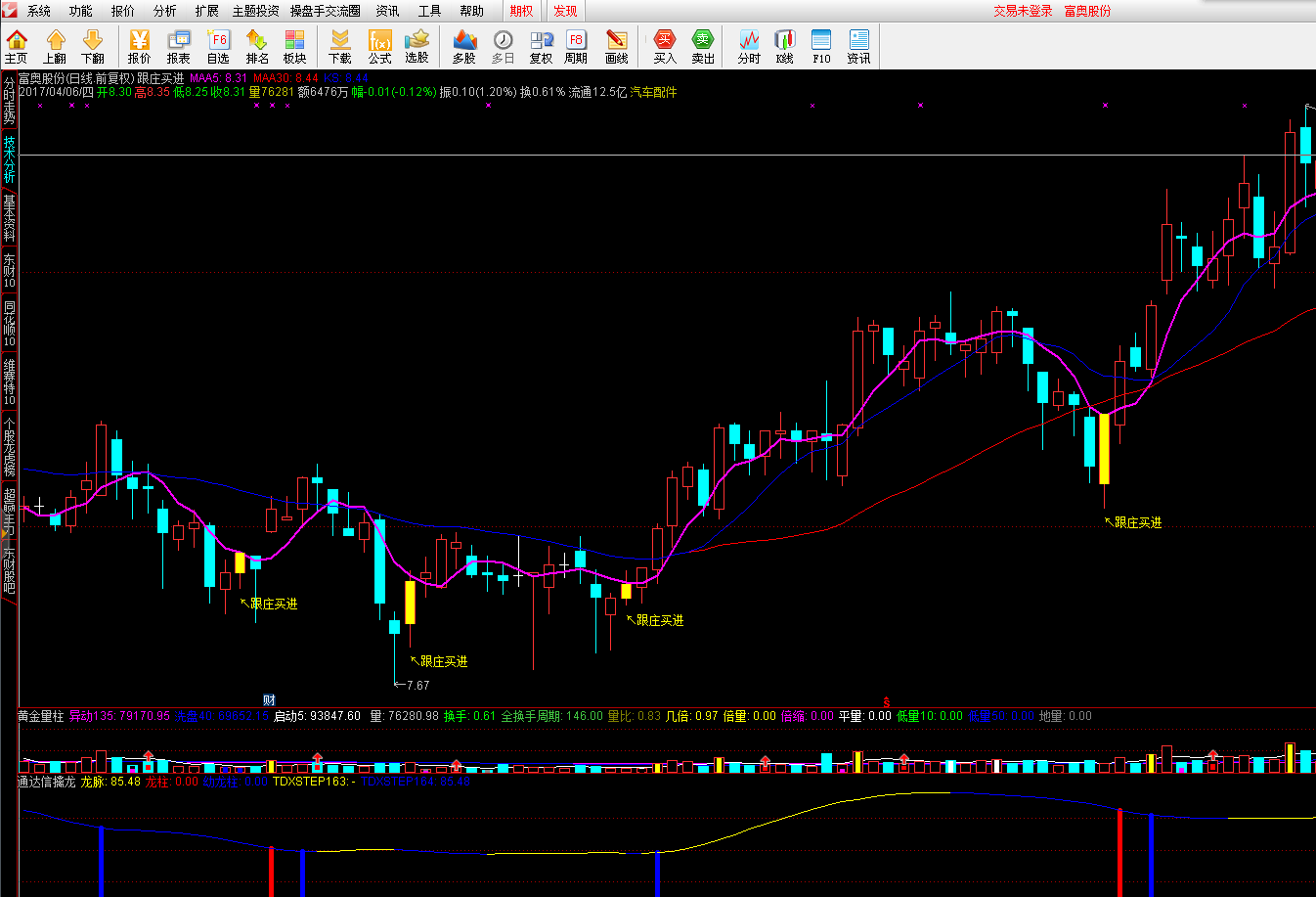
Task: Open the 报价 menu in menu bar
Action: [123, 11]
